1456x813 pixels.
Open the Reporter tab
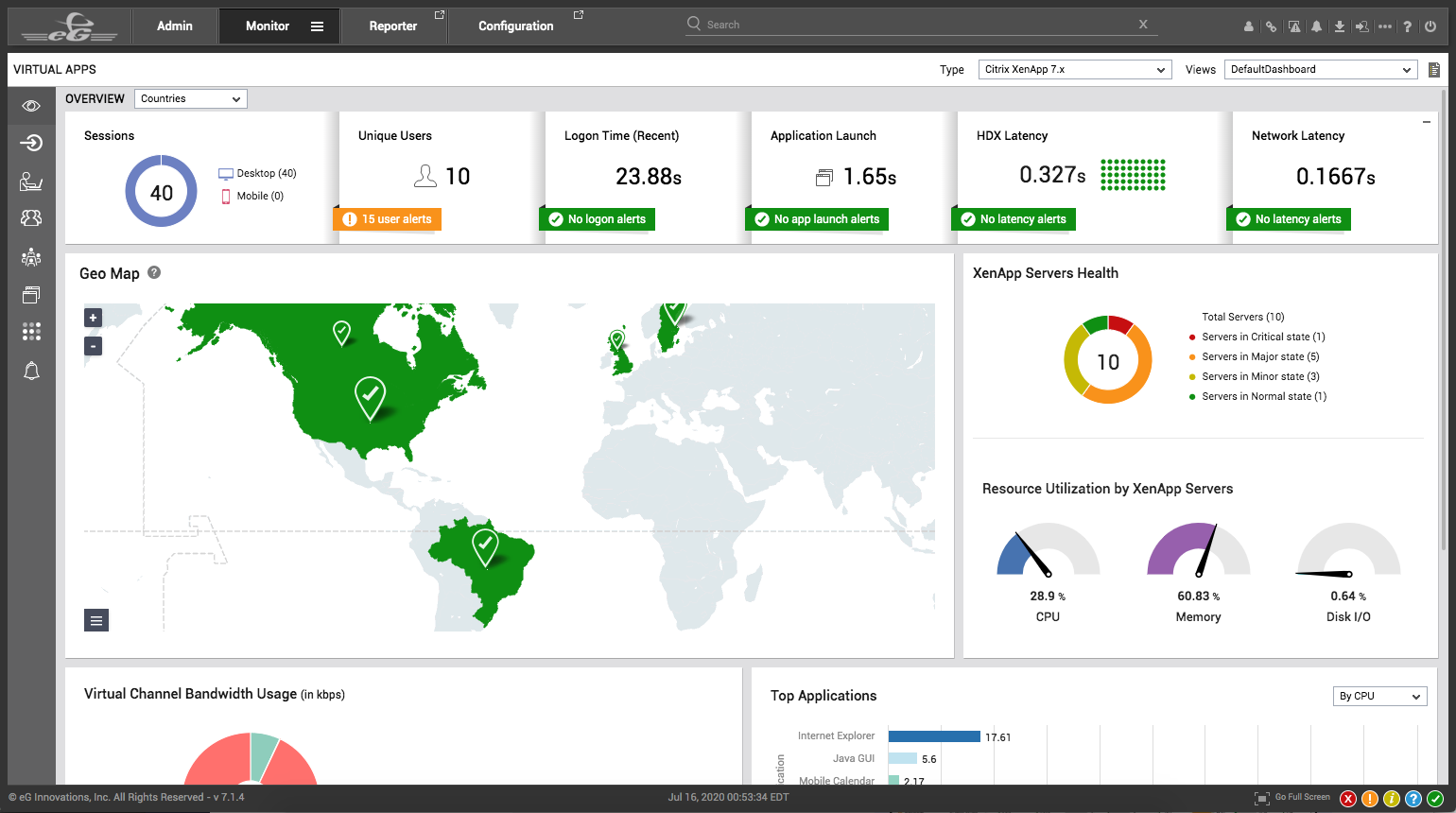(x=393, y=26)
